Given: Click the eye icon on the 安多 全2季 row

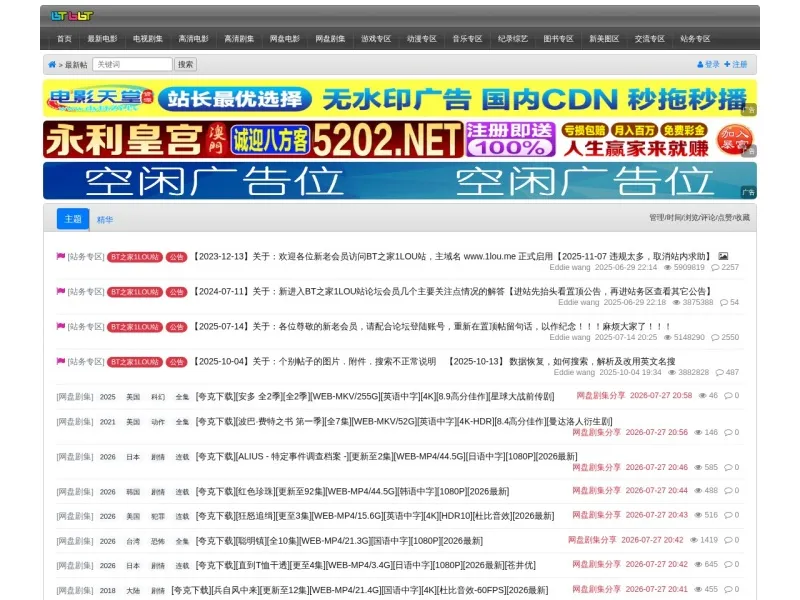Looking at the screenshot, I should (x=703, y=395).
